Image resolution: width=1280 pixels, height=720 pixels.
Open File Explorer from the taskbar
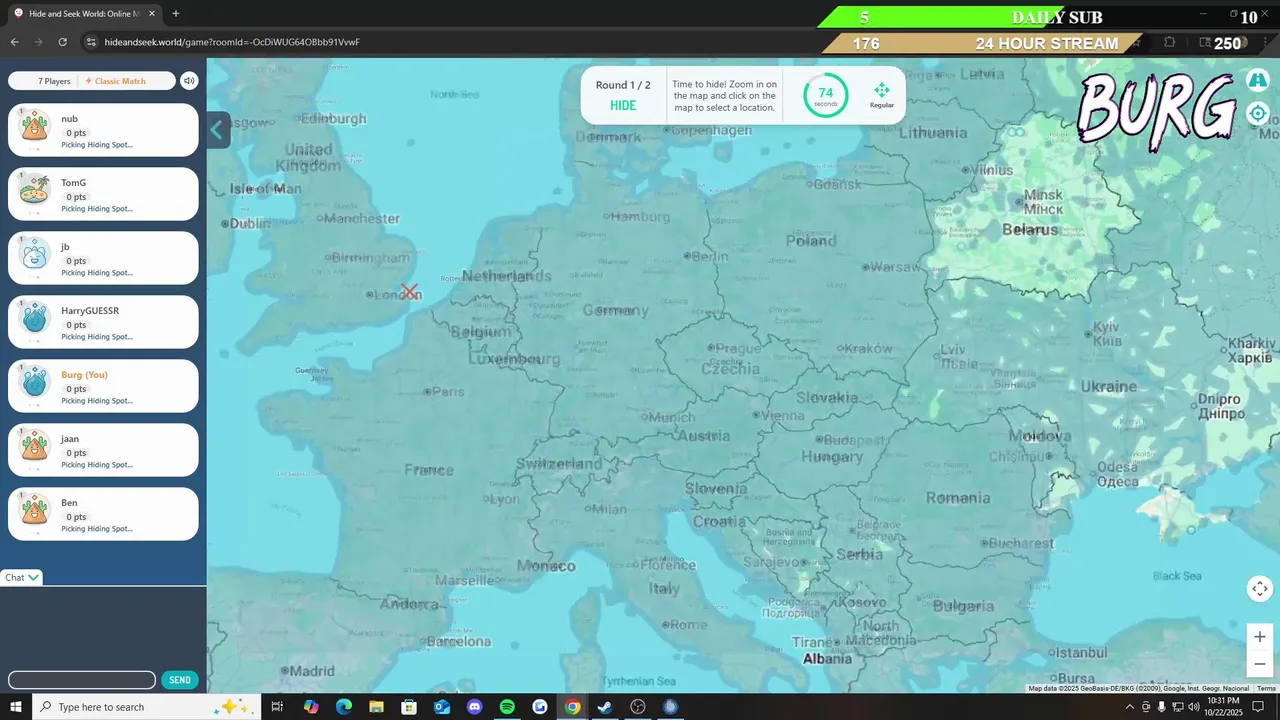(376, 707)
